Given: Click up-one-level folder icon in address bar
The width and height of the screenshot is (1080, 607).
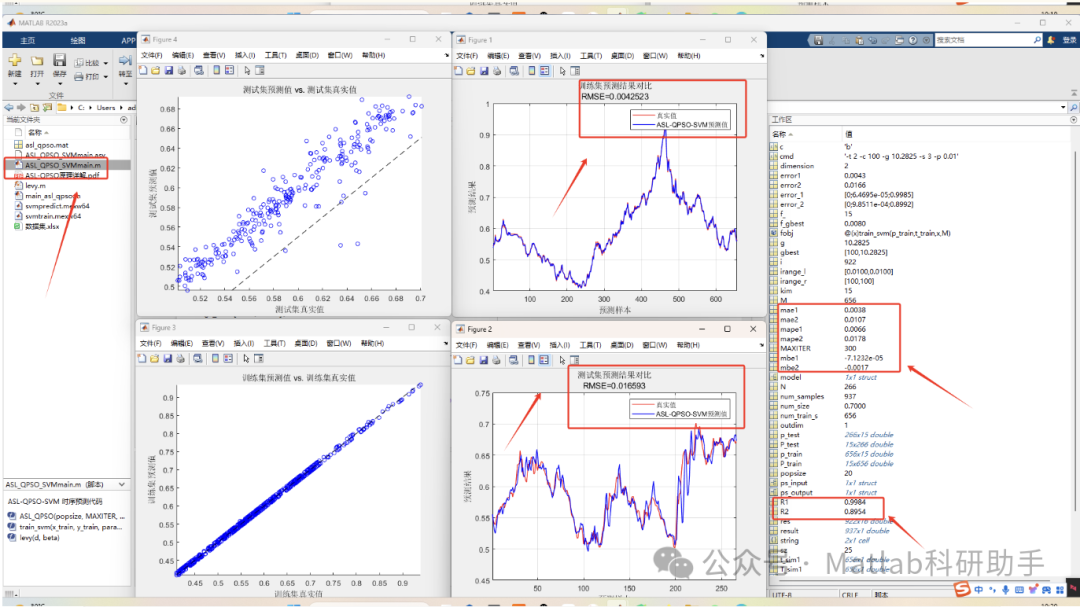Looking at the screenshot, I should point(34,107).
